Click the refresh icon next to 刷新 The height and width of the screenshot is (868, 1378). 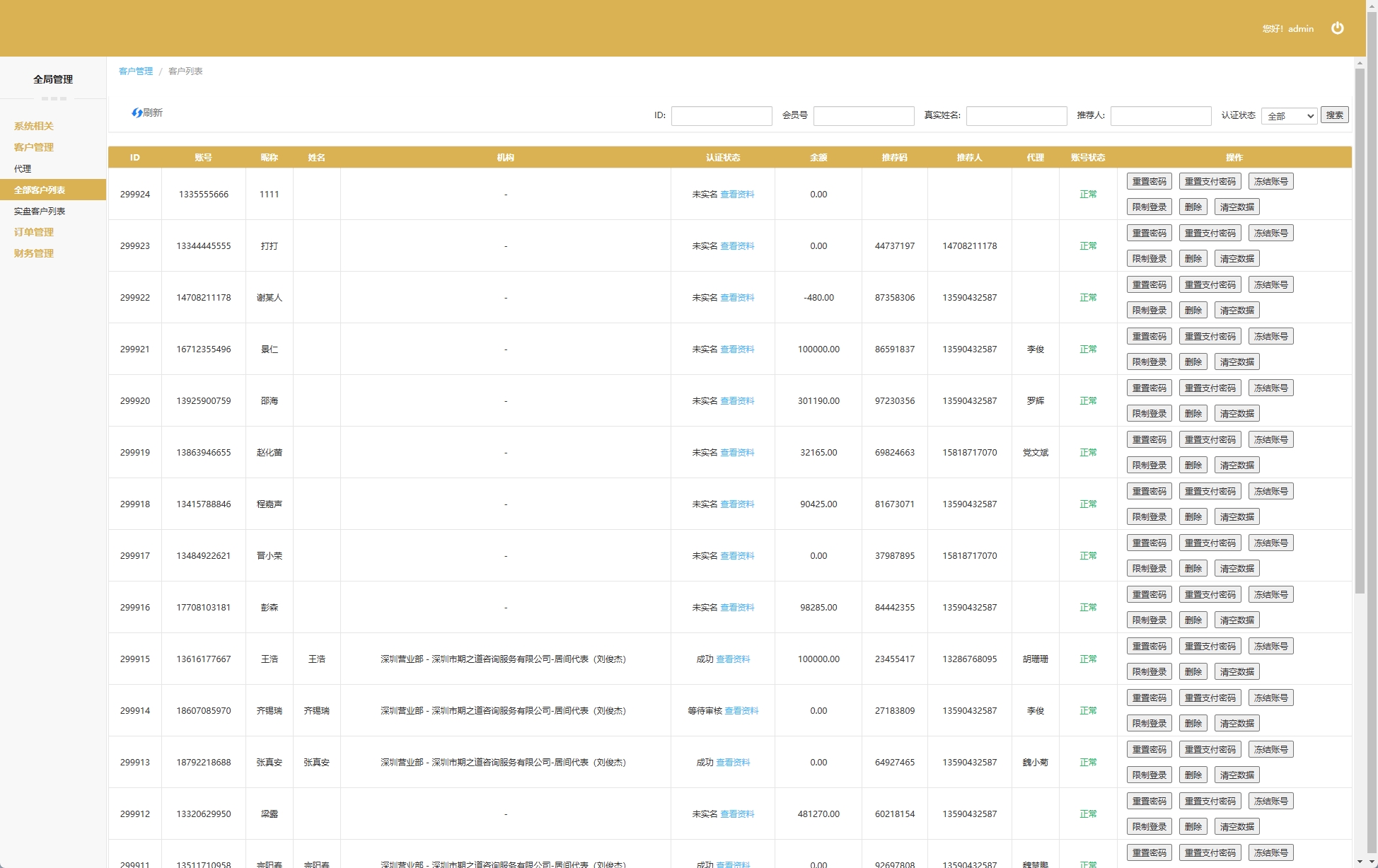click(137, 113)
